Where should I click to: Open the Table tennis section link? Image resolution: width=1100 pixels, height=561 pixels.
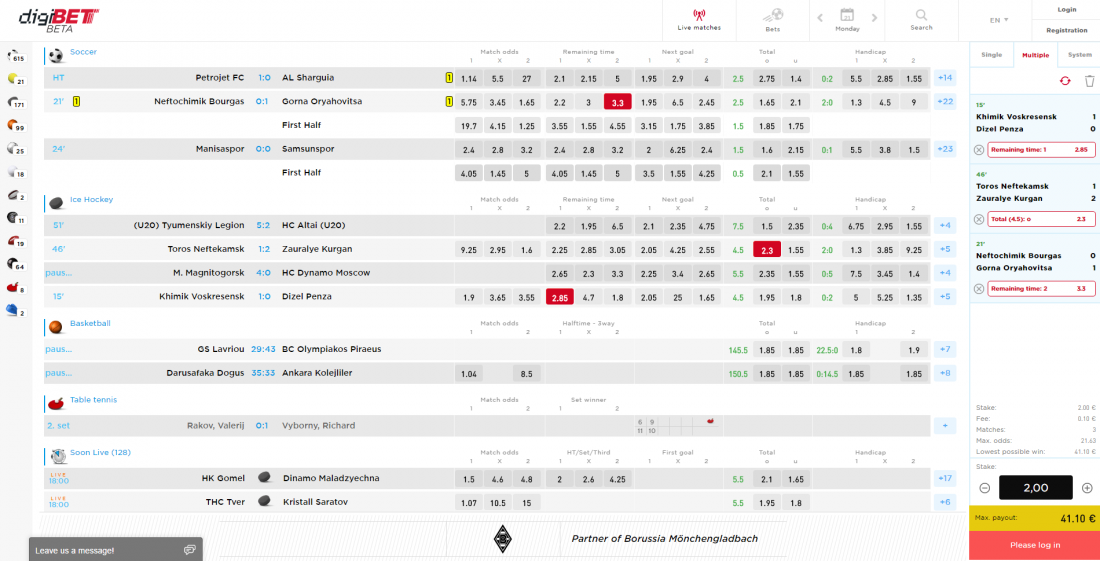[x=93, y=400]
